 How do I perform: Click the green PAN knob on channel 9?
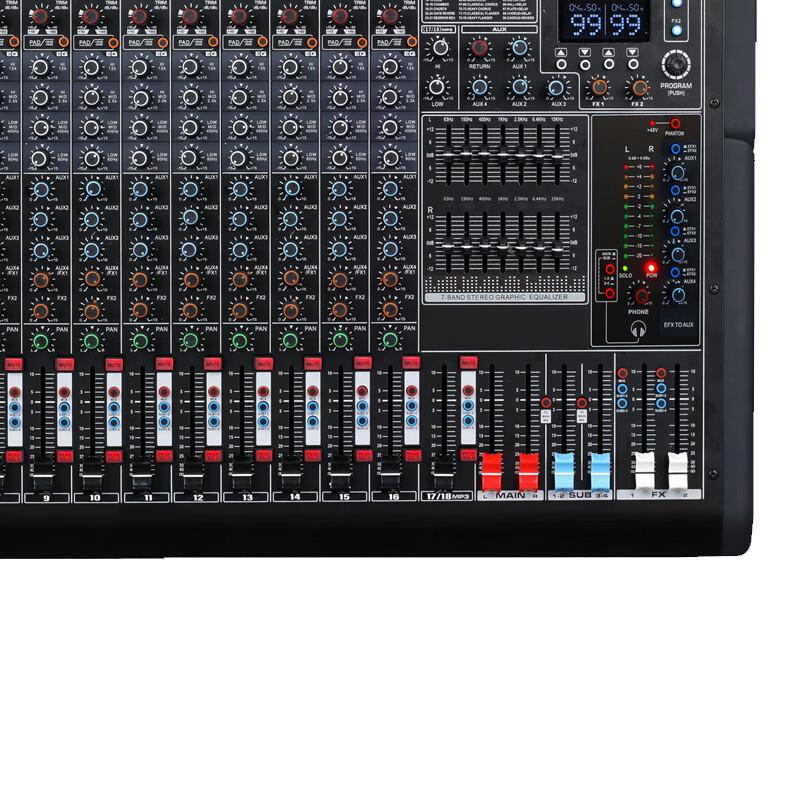coord(41,341)
